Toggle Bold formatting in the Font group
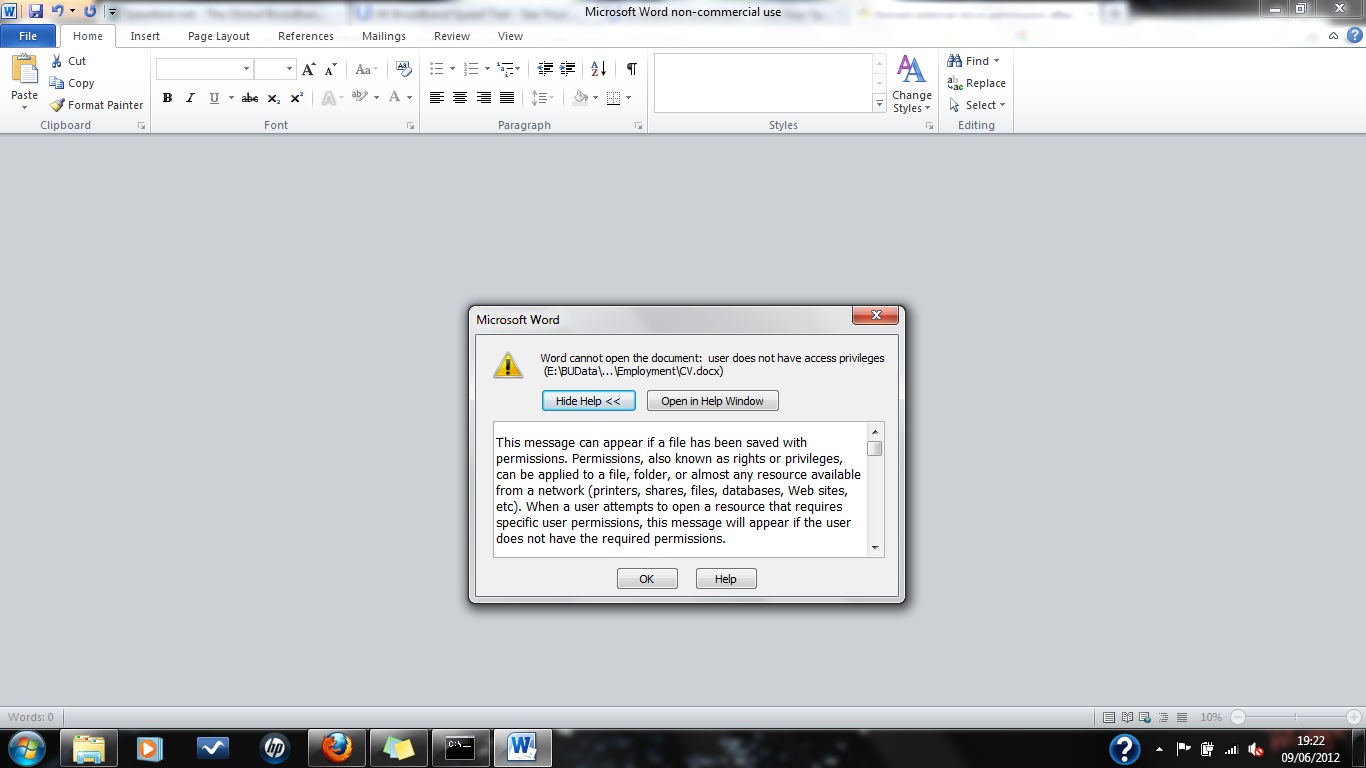The height and width of the screenshot is (768, 1366). (167, 98)
